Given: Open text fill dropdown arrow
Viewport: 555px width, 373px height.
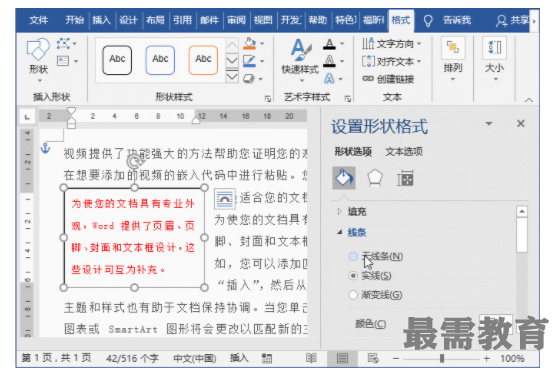Looking at the screenshot, I should [x=342, y=44].
